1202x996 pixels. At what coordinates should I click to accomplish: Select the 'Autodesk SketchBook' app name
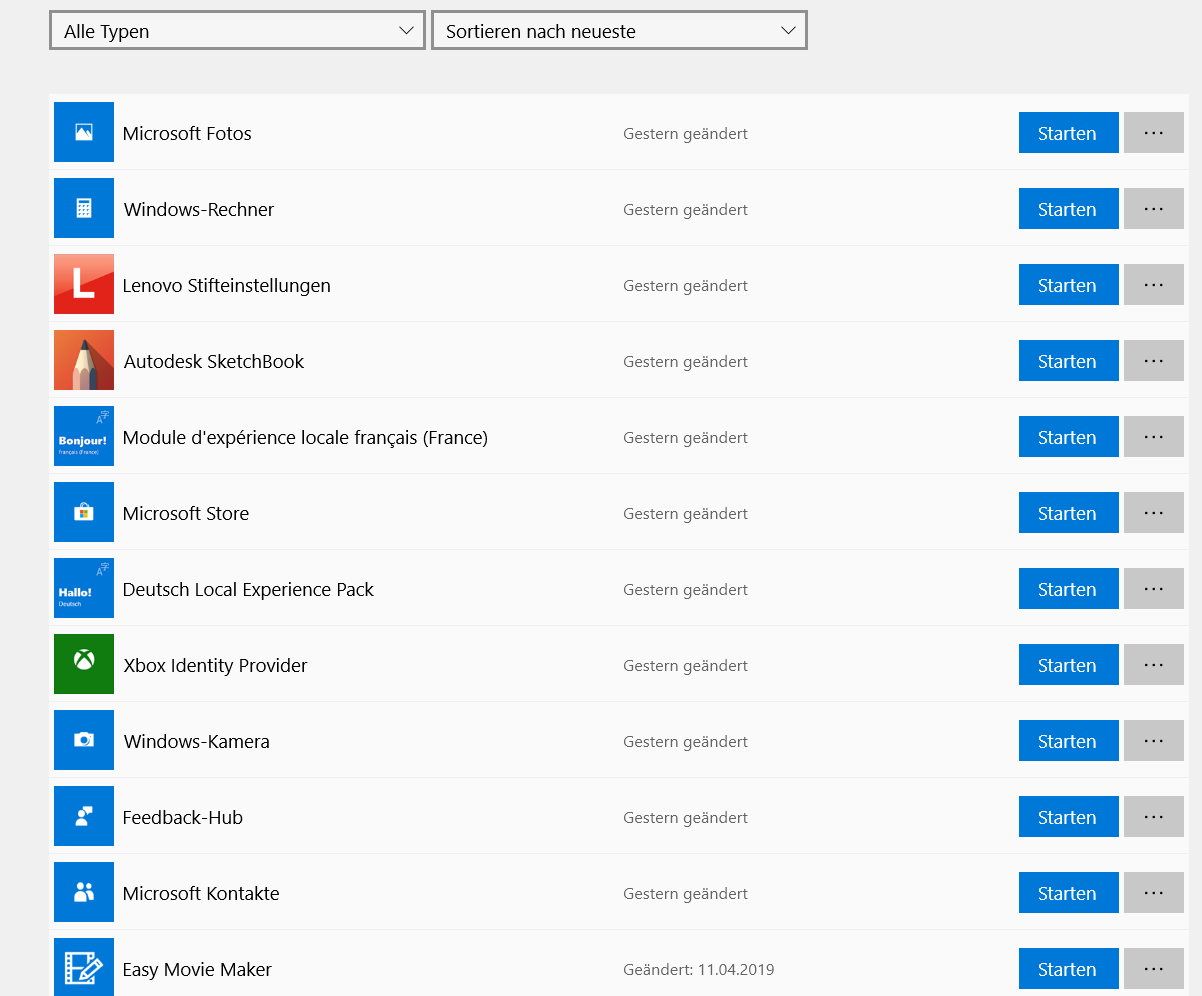[x=214, y=361]
